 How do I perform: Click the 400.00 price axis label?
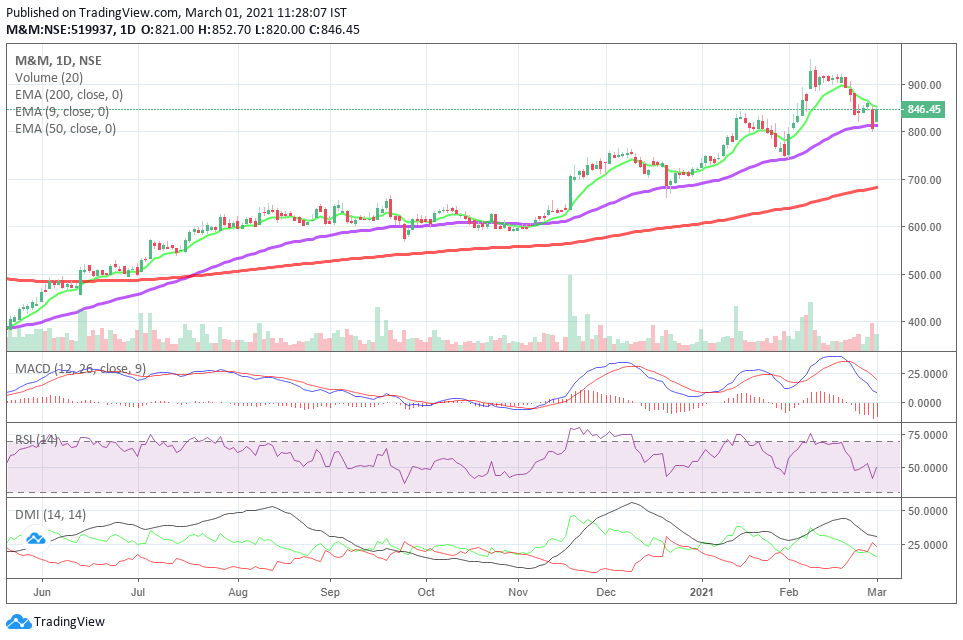[x=924, y=322]
